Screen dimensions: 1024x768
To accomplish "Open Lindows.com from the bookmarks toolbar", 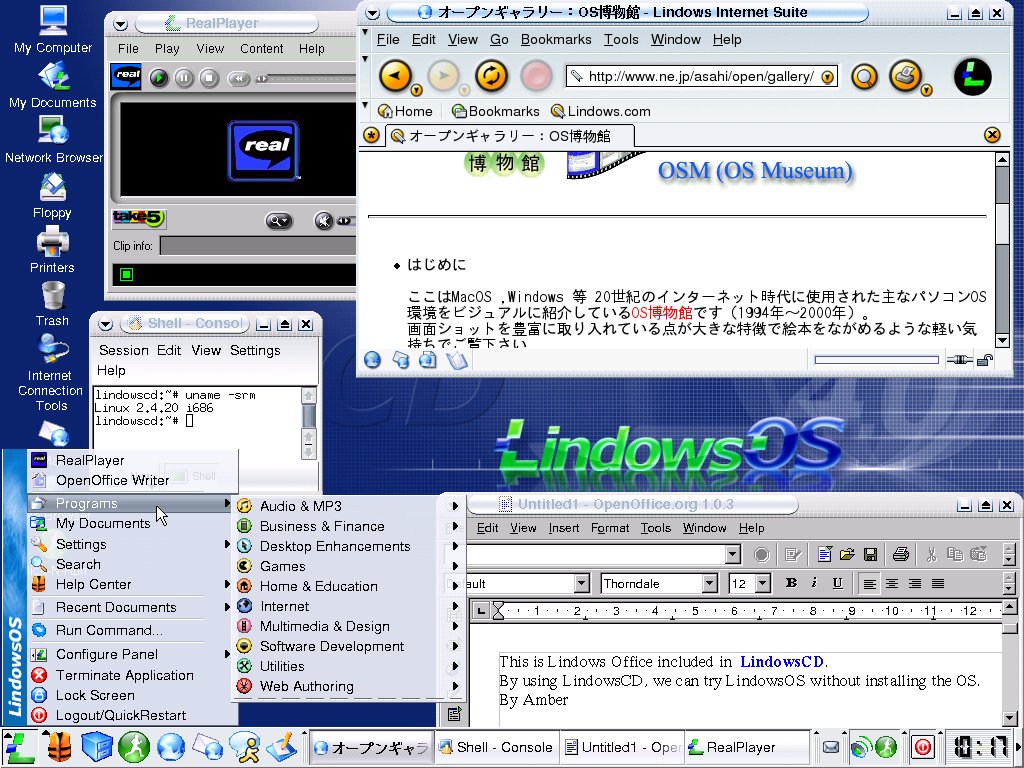I will pyautogui.click(x=600, y=111).
